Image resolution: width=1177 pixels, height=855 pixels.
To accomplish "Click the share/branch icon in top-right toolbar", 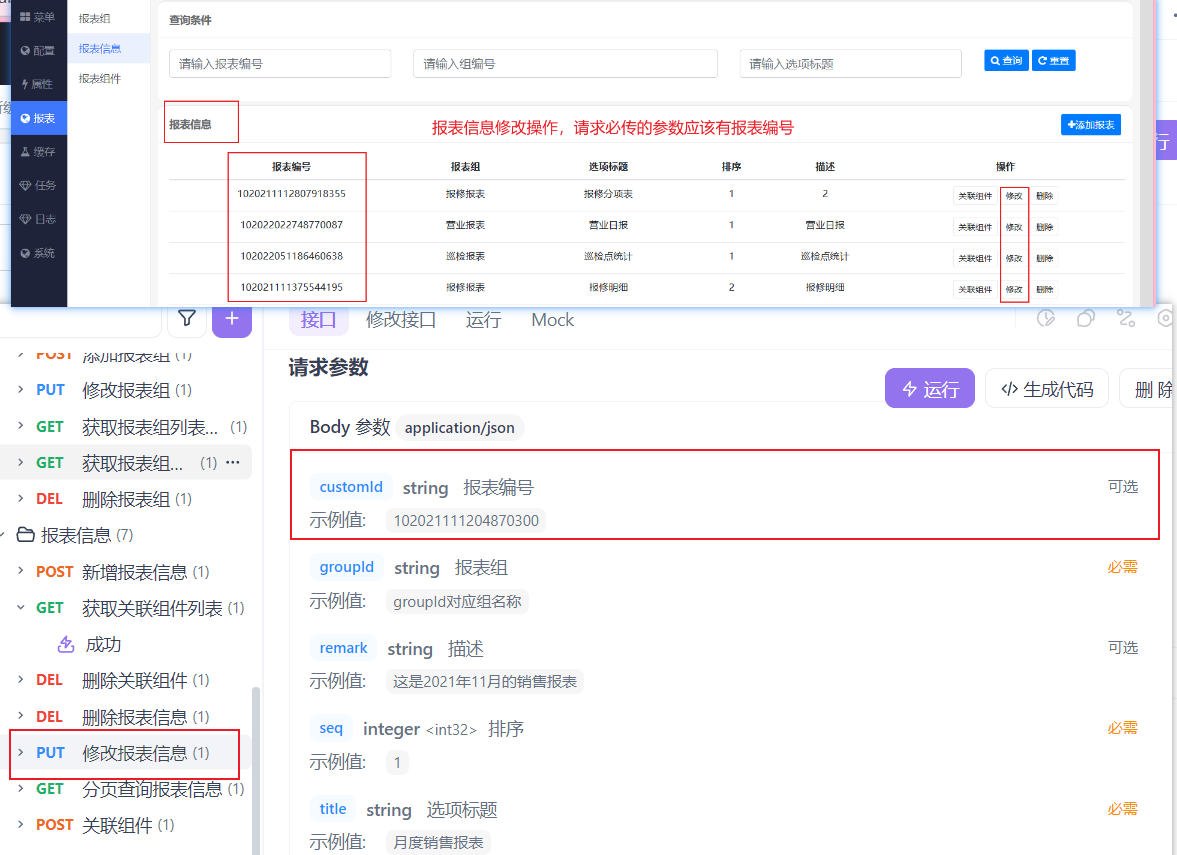I will [x=1126, y=318].
